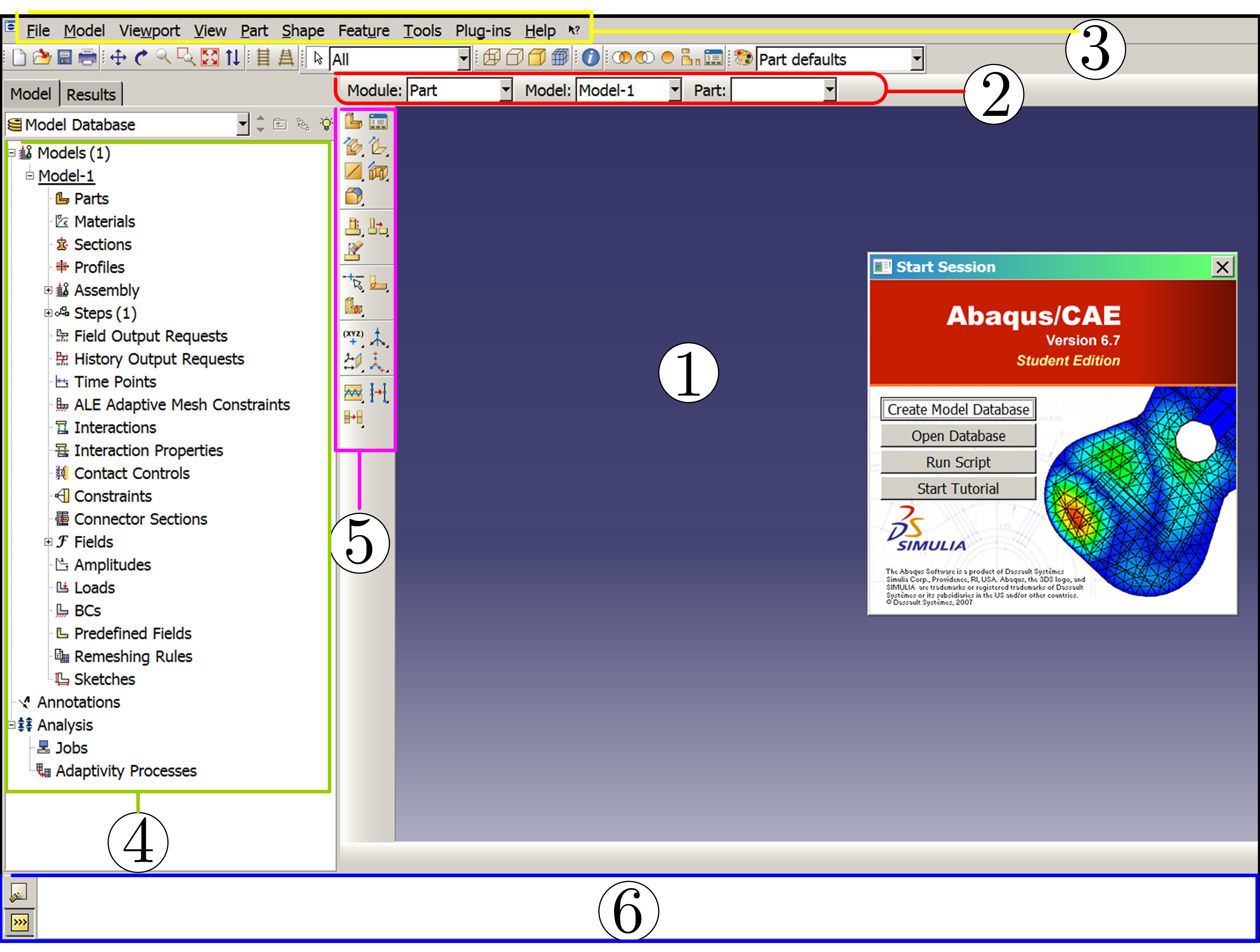Open the Part Manager tool

[378, 121]
